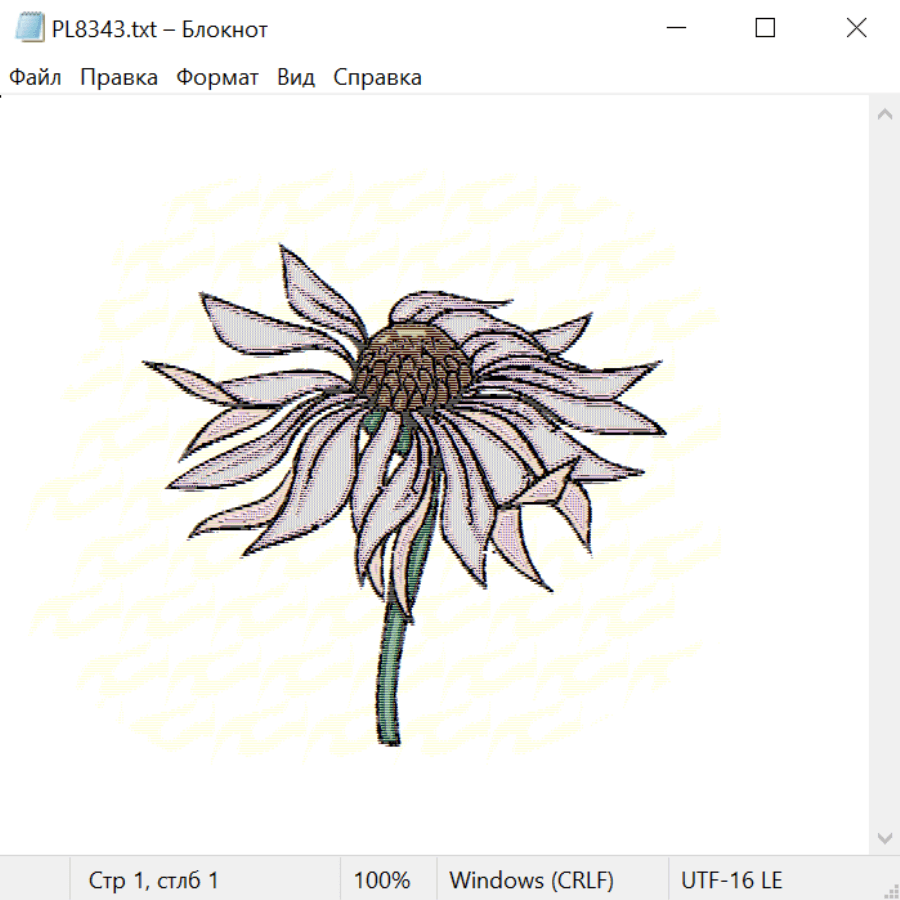Minimize the Блокнот window
Image resolution: width=900 pixels, height=900 pixels.
(x=675, y=28)
